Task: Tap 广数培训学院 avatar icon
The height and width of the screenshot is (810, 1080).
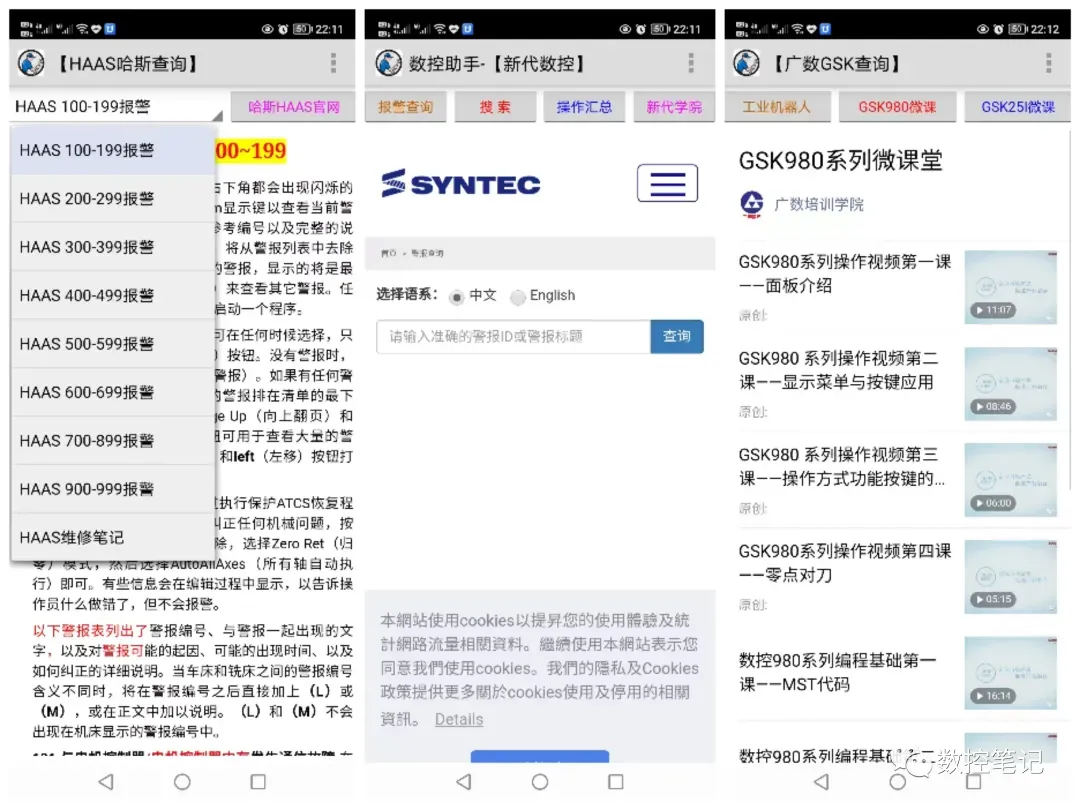Action: coord(751,204)
